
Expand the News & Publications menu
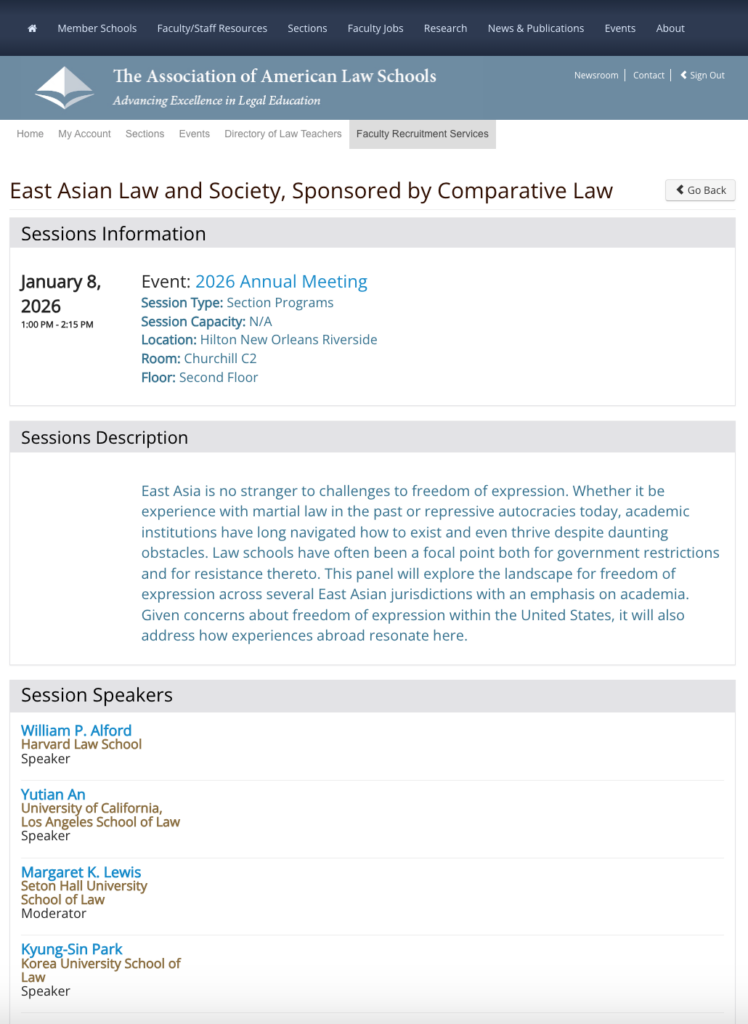[535, 28]
